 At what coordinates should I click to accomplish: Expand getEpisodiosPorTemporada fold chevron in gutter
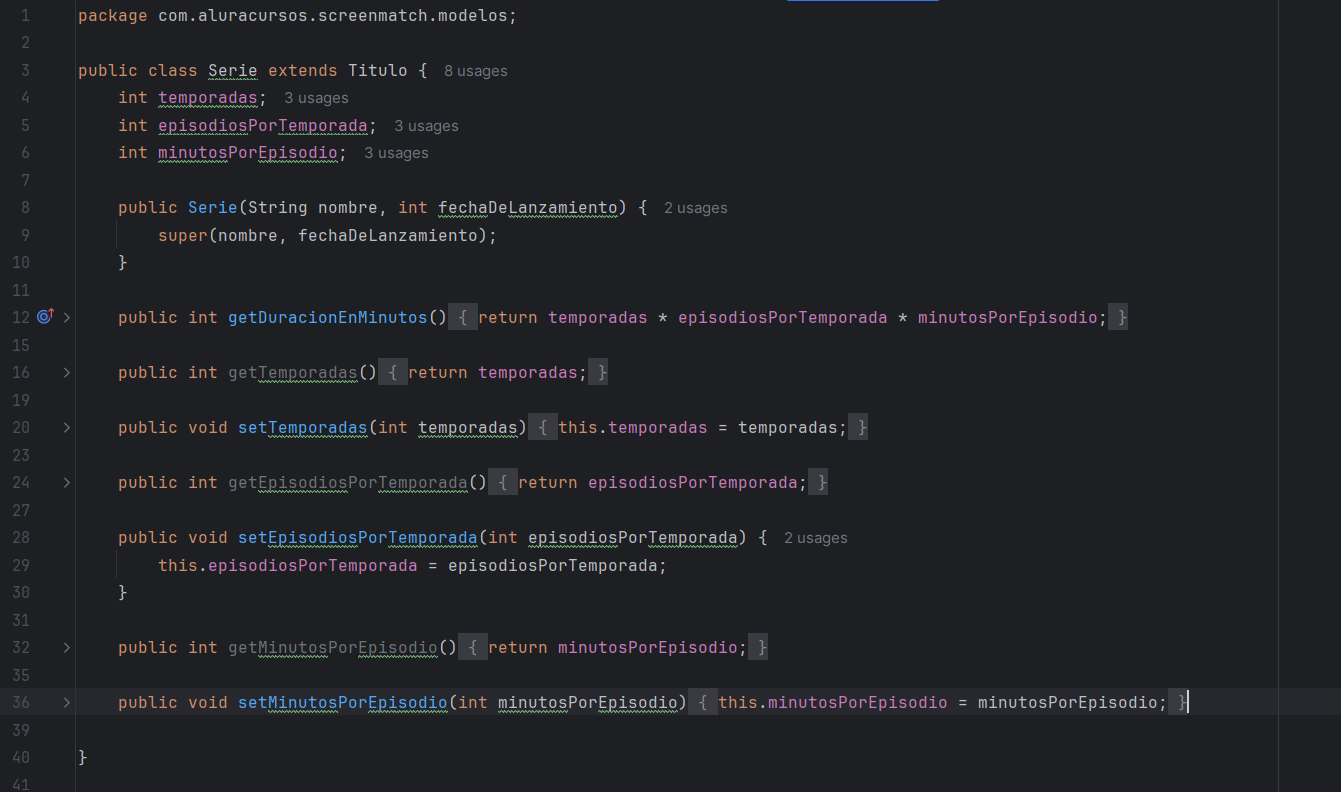tap(66, 482)
